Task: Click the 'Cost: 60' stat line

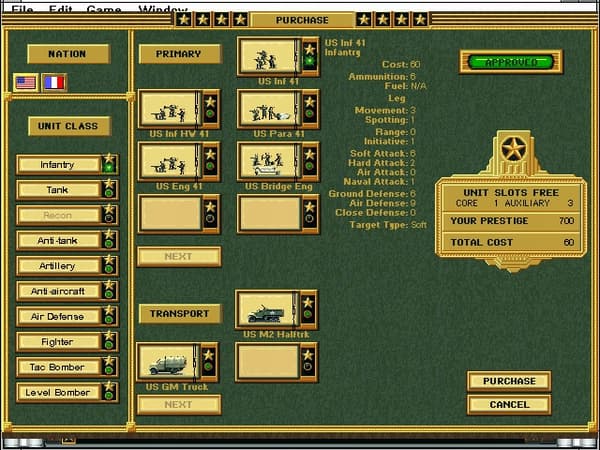Action: pos(401,64)
